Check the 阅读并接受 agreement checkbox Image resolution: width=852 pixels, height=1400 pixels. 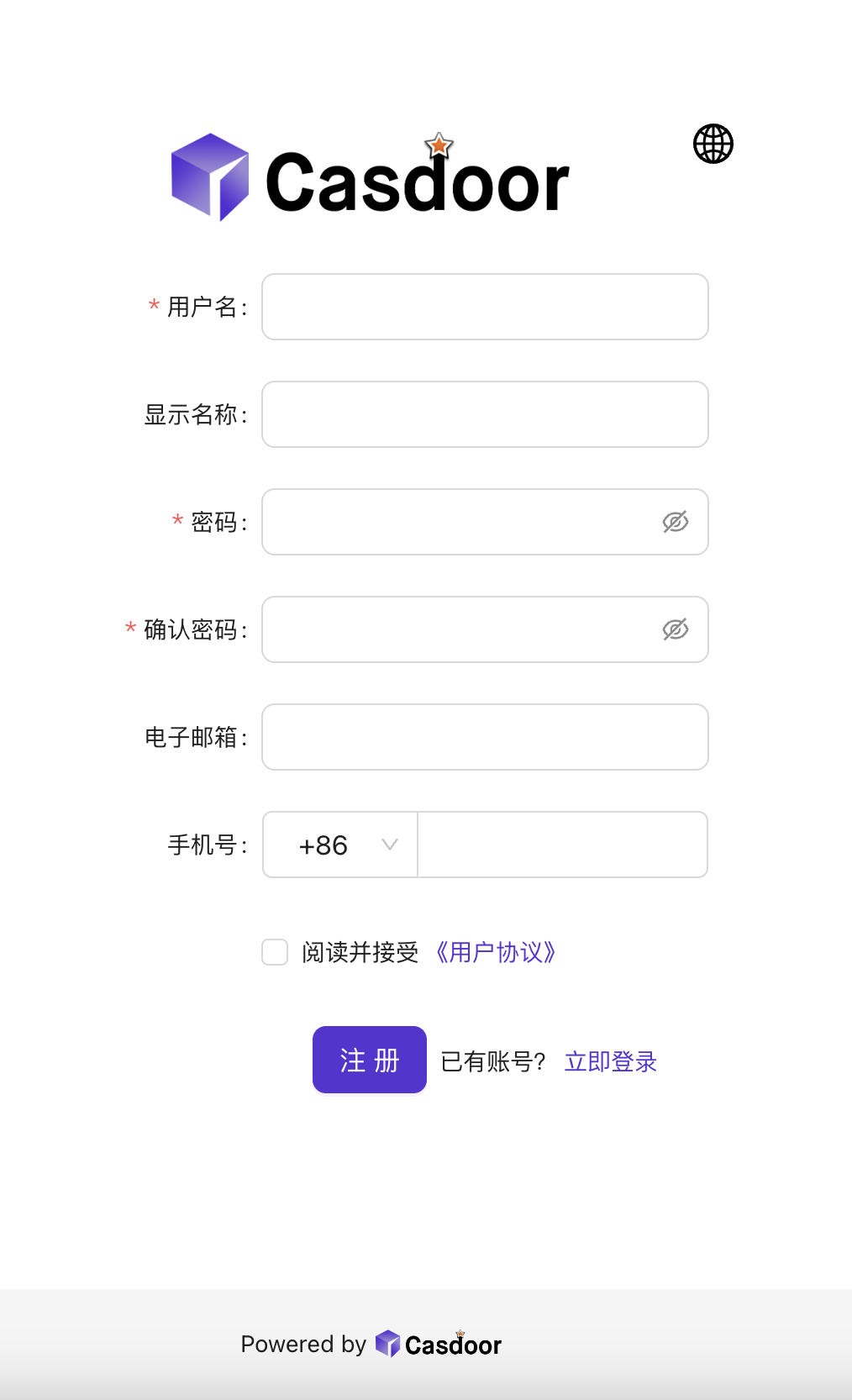[x=275, y=952]
